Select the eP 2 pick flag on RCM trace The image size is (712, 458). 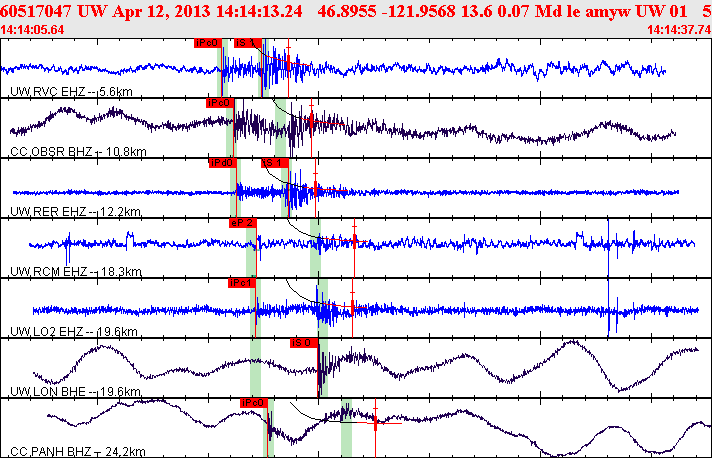243,223
